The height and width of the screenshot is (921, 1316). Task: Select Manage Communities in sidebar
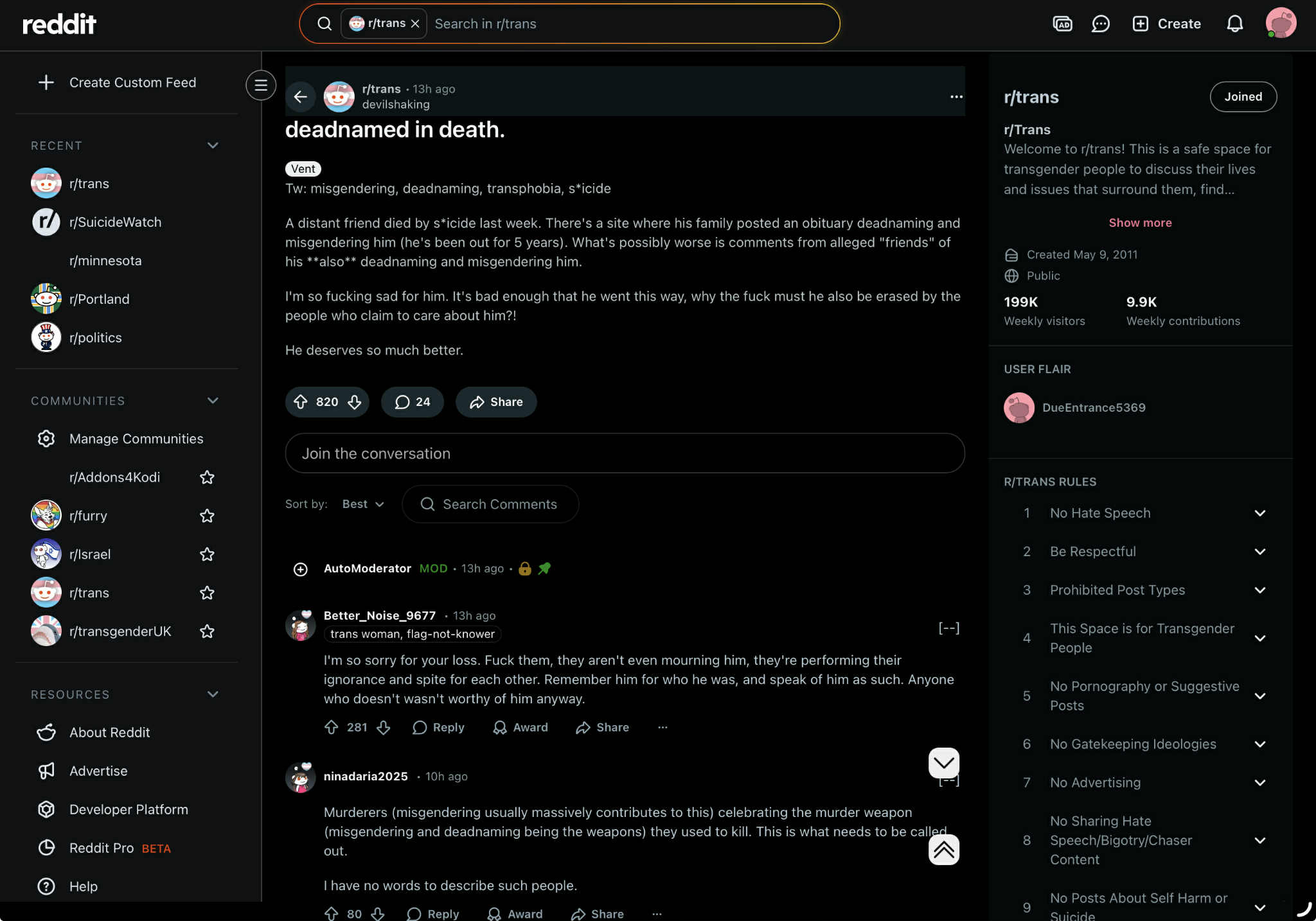(136, 439)
